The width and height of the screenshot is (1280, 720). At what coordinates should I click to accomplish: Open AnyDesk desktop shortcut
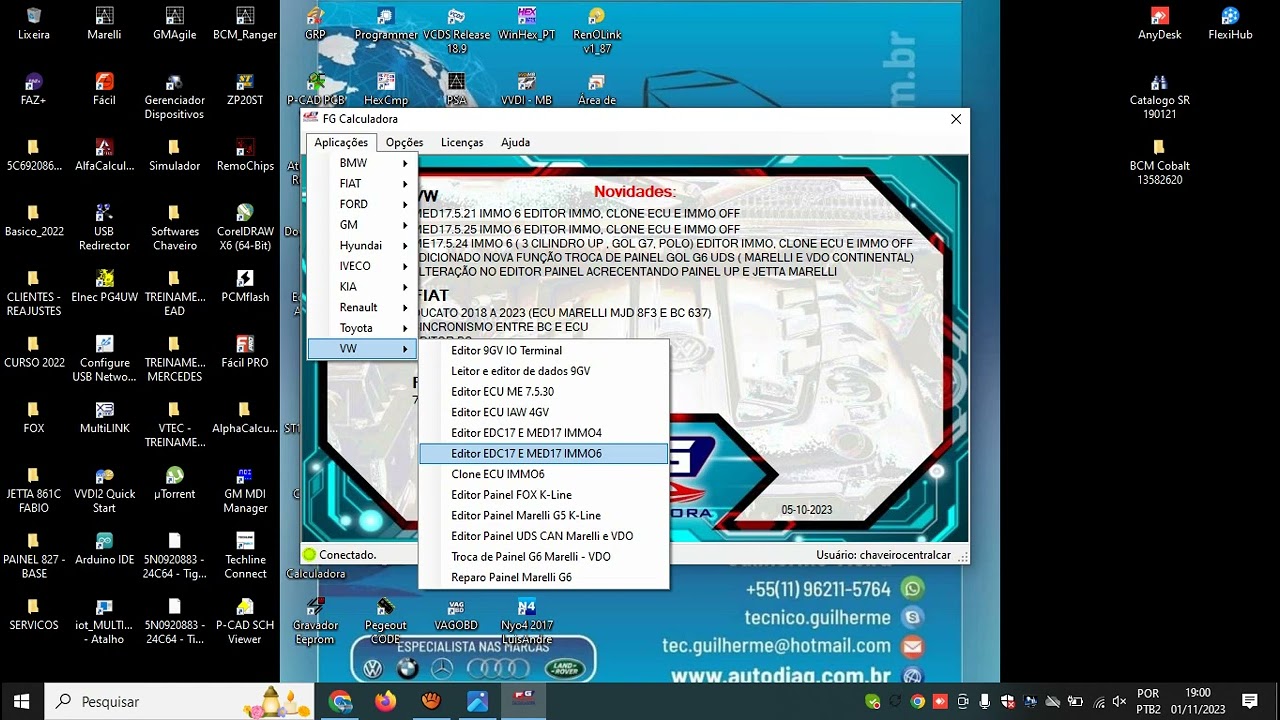pyautogui.click(x=1160, y=23)
